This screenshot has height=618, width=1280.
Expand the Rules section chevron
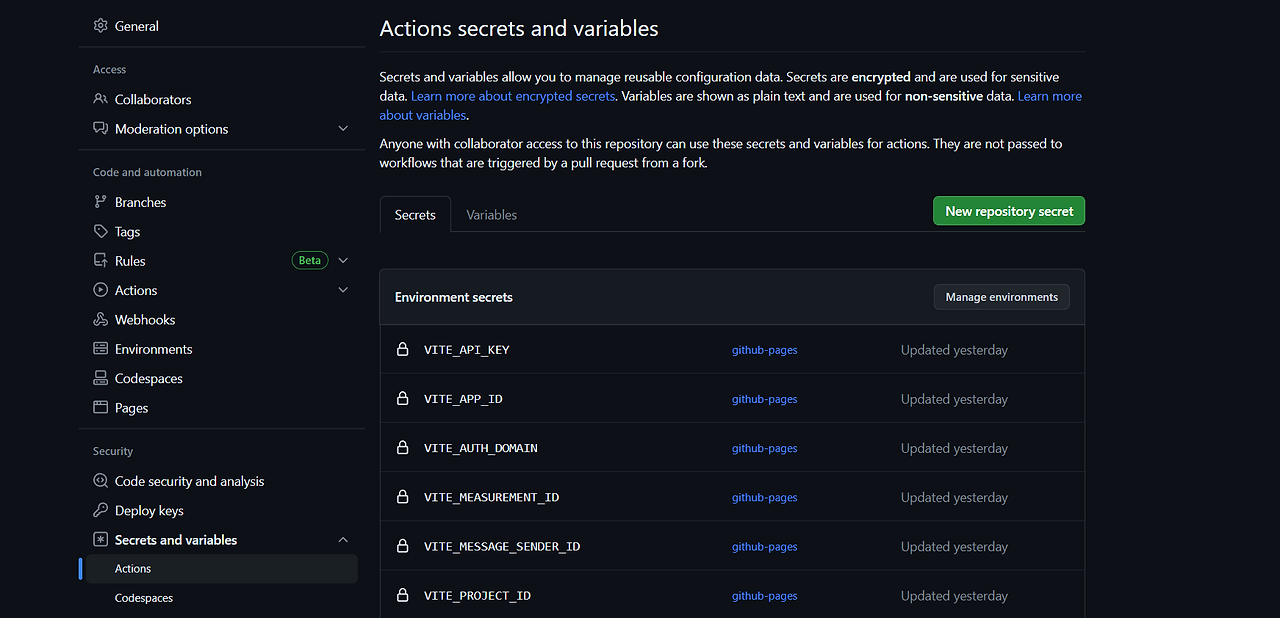pyautogui.click(x=343, y=261)
